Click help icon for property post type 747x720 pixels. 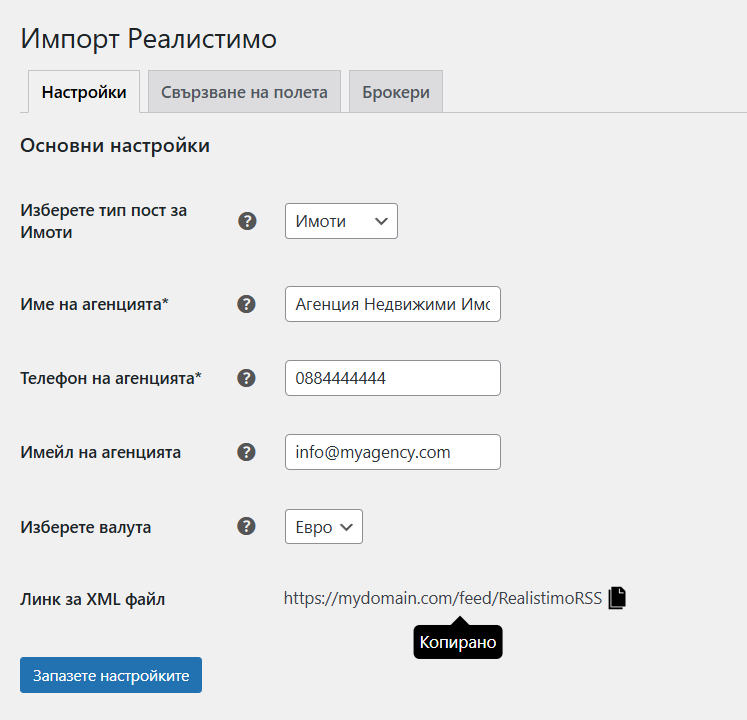point(247,221)
